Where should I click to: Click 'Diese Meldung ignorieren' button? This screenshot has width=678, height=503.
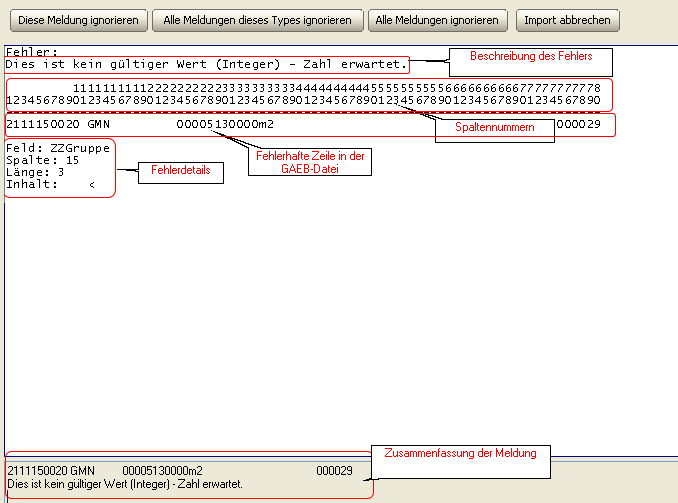(79, 20)
